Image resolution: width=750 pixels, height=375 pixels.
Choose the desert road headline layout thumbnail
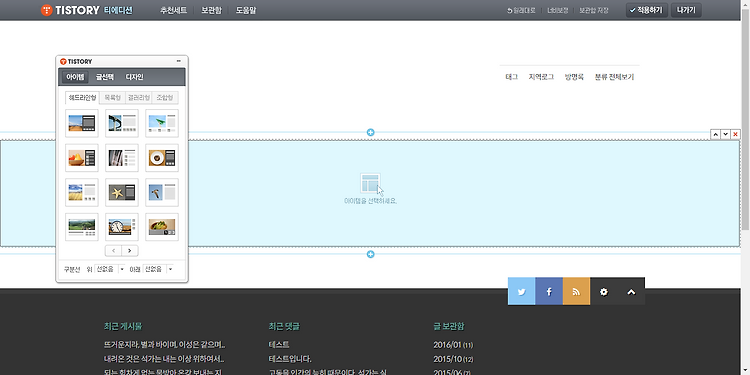coord(82,123)
